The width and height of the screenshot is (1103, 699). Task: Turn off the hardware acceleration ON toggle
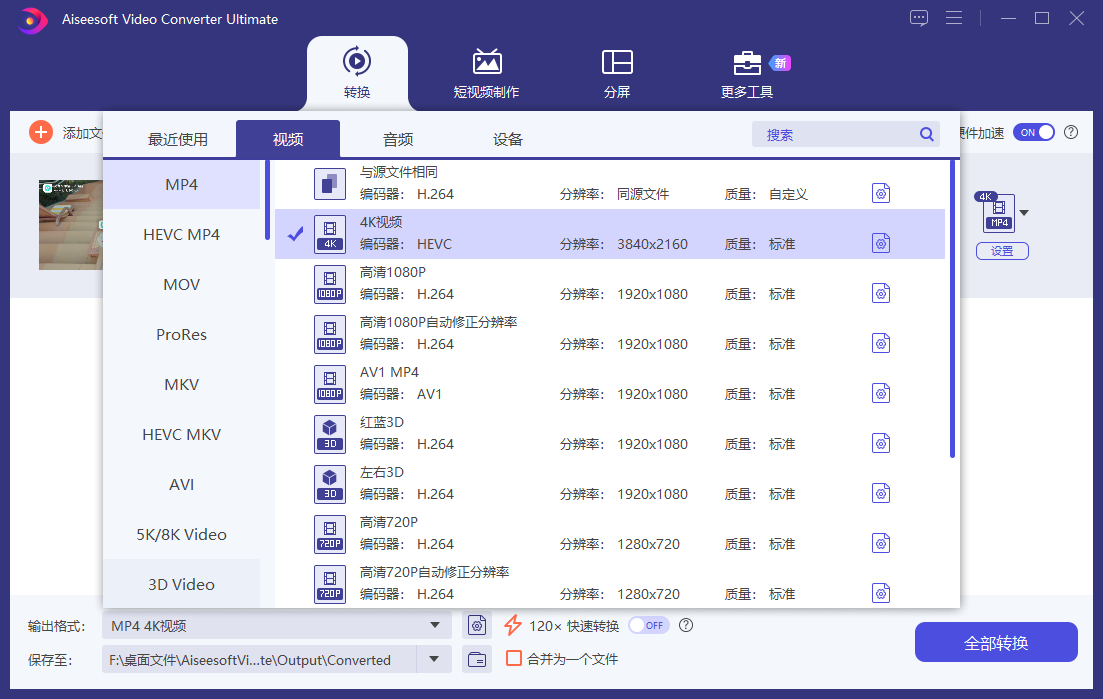point(1033,132)
